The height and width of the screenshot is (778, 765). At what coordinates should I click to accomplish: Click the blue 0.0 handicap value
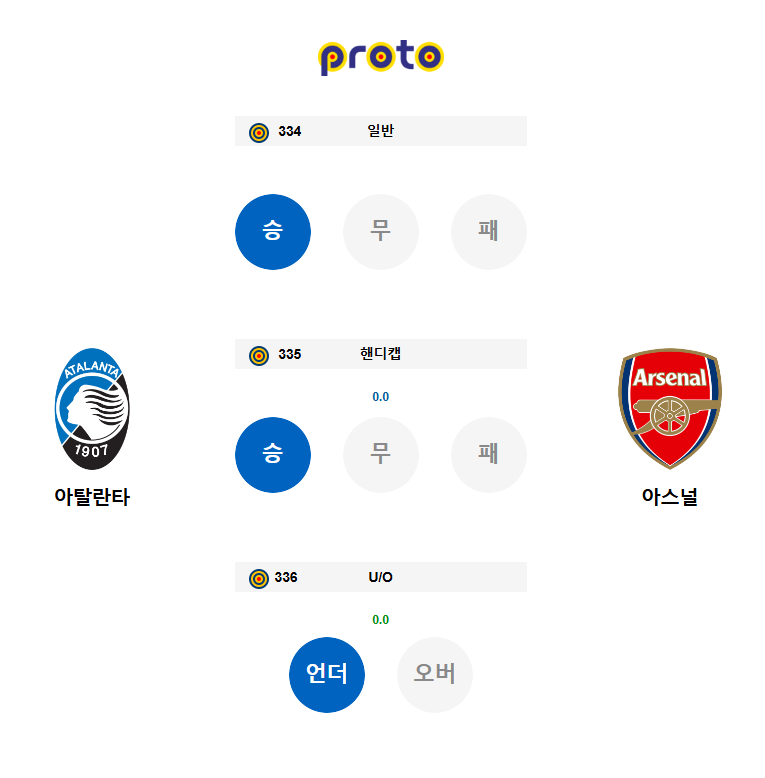[381, 396]
